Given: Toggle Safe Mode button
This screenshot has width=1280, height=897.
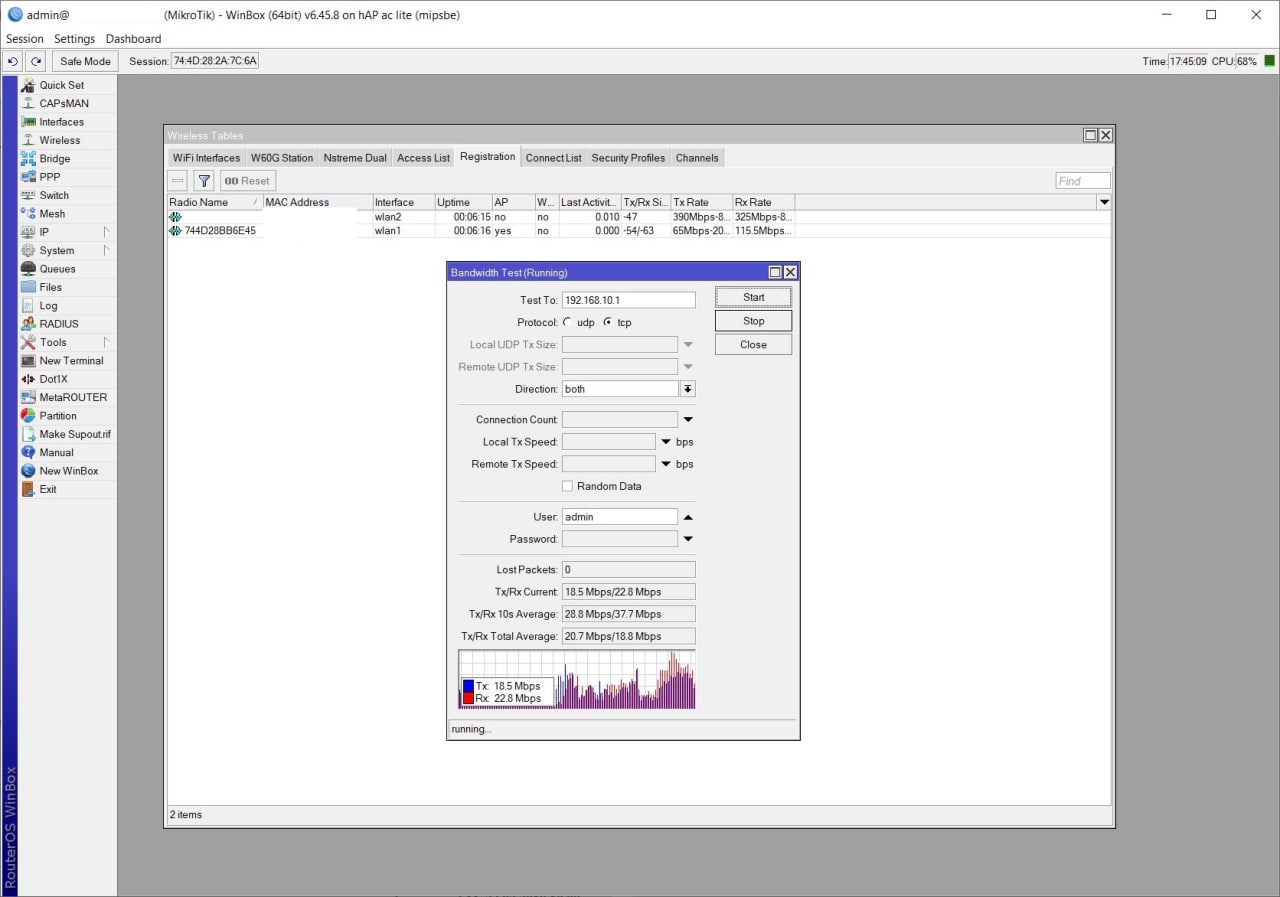Looking at the screenshot, I should click(x=85, y=61).
